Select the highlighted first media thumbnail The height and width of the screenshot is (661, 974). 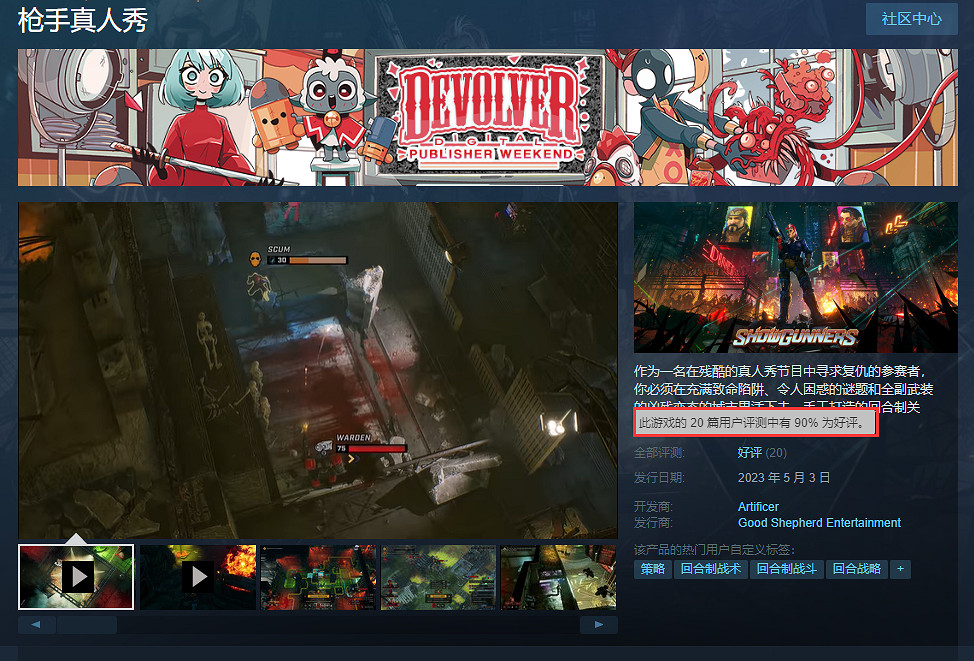coord(75,577)
